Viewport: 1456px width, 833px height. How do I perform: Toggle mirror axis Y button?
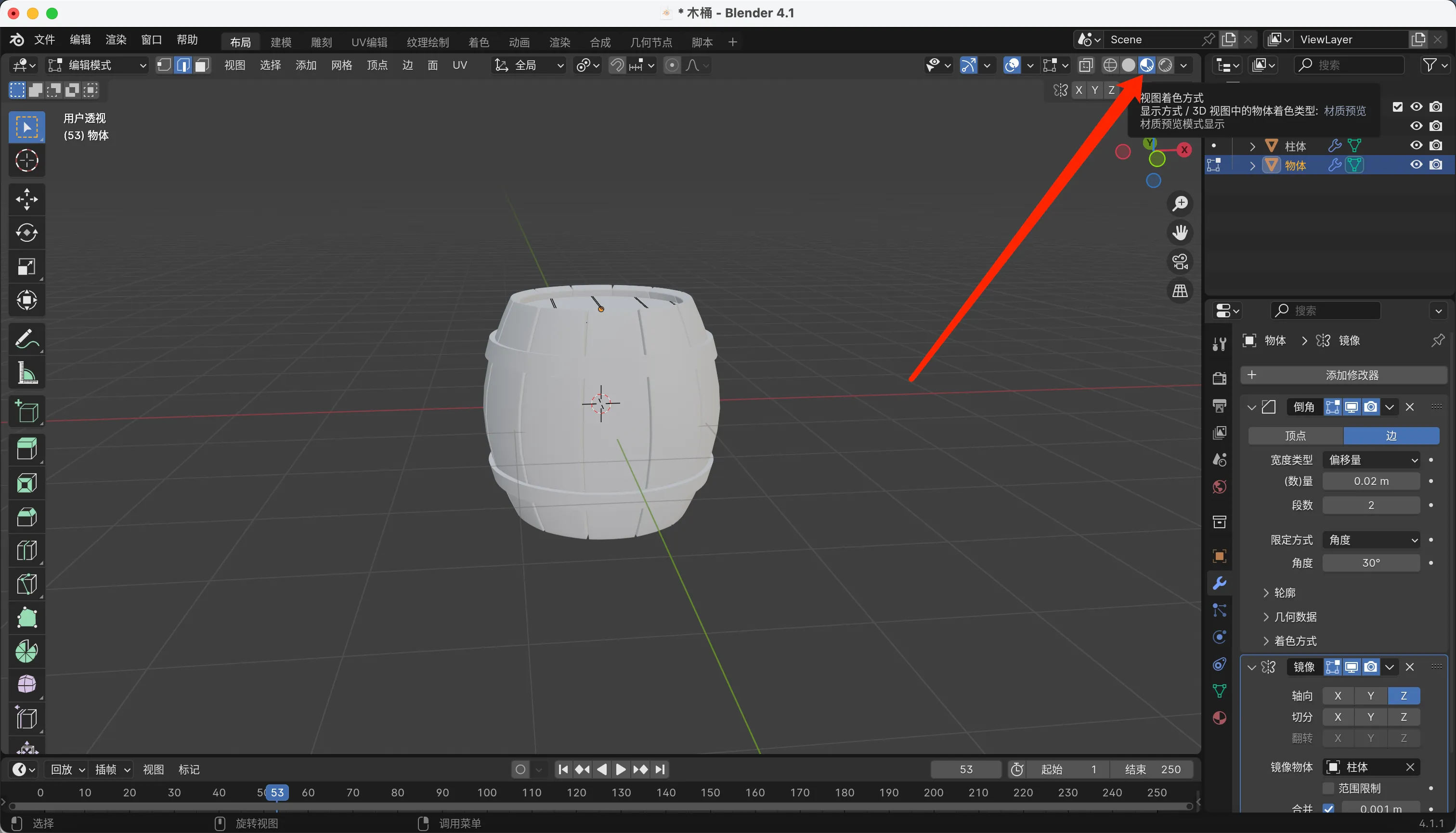[x=1370, y=696]
